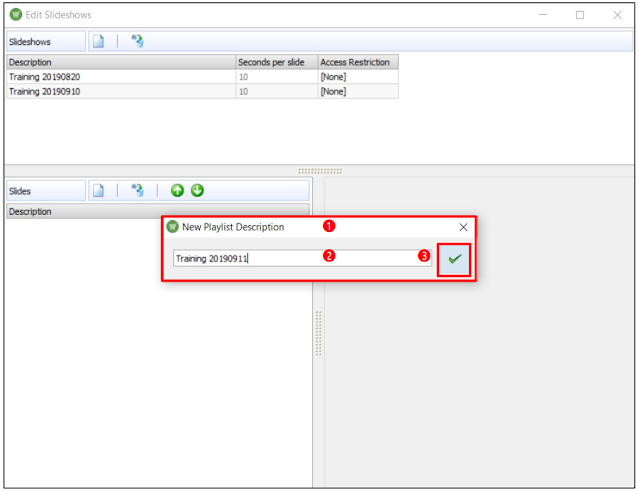
Task: Sort by Access Restriction column
Action: coord(358,62)
